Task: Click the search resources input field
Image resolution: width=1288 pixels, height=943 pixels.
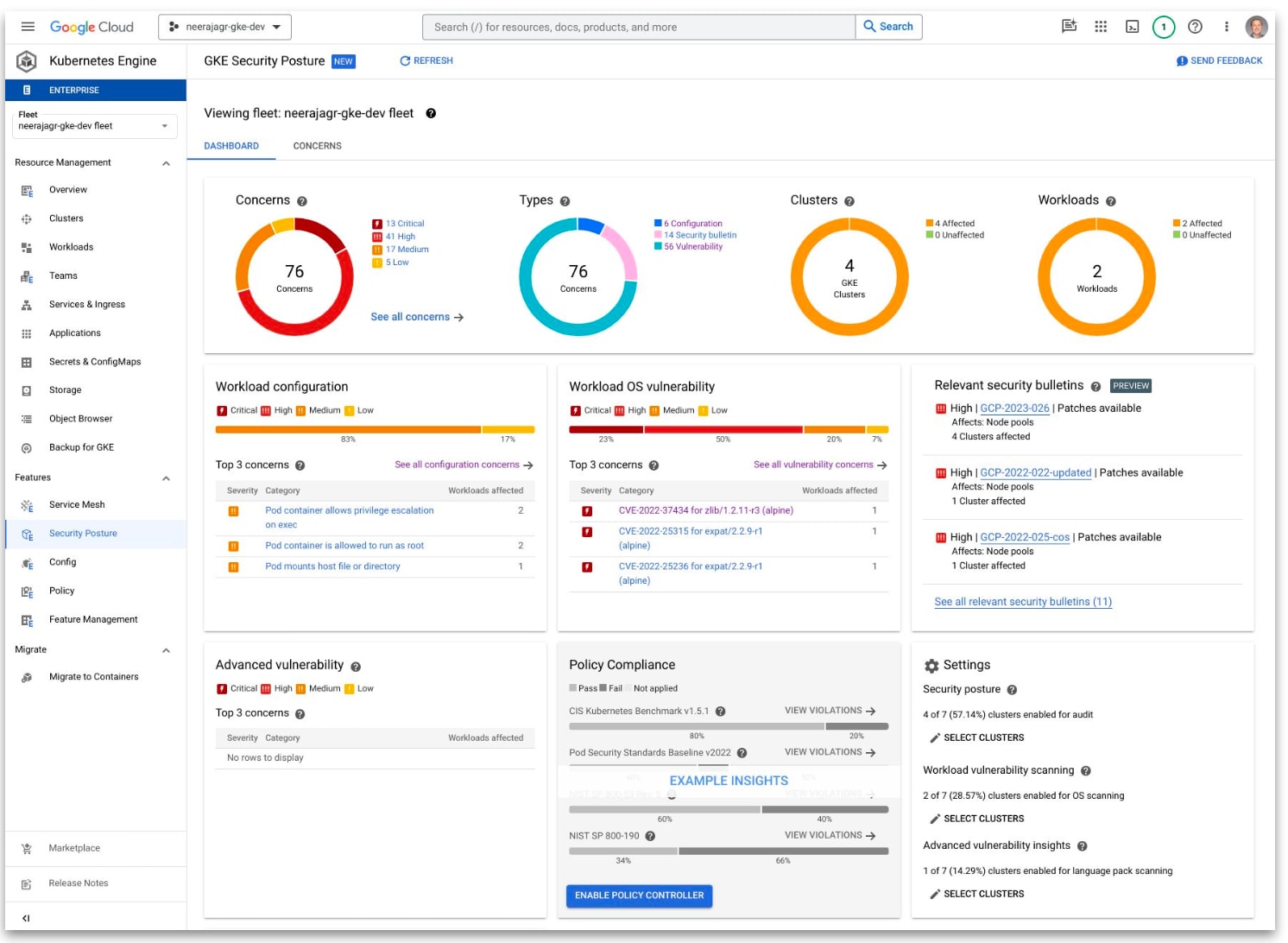Action: click(x=639, y=27)
